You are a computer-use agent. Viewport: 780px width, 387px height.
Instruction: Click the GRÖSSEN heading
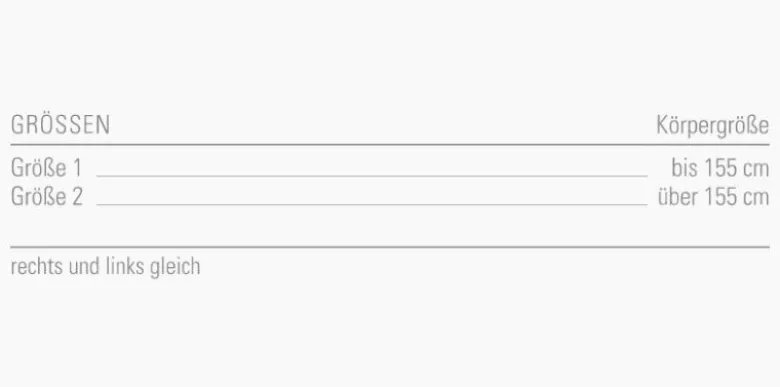(60, 124)
